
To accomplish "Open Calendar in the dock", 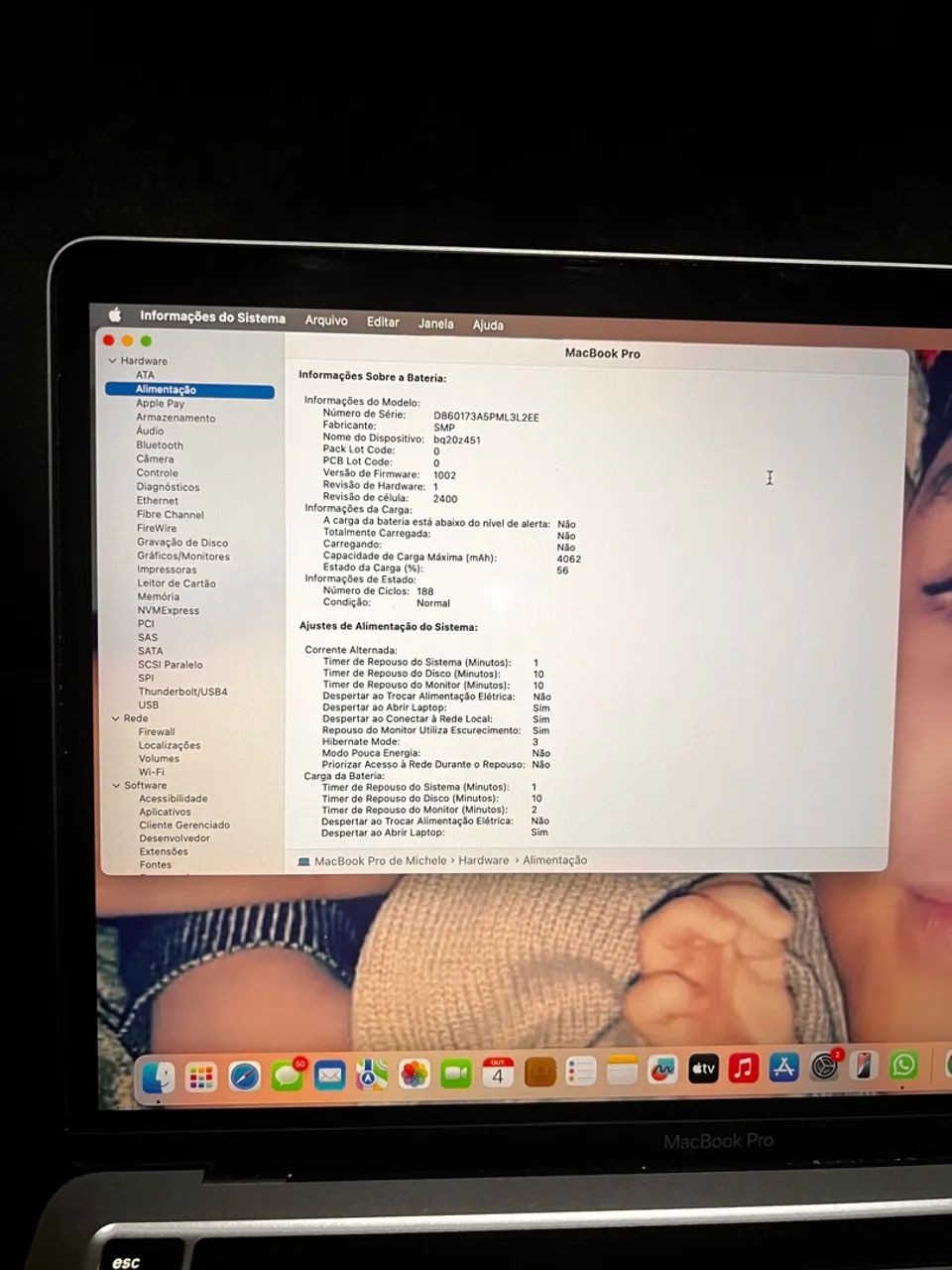I will 498,1073.
